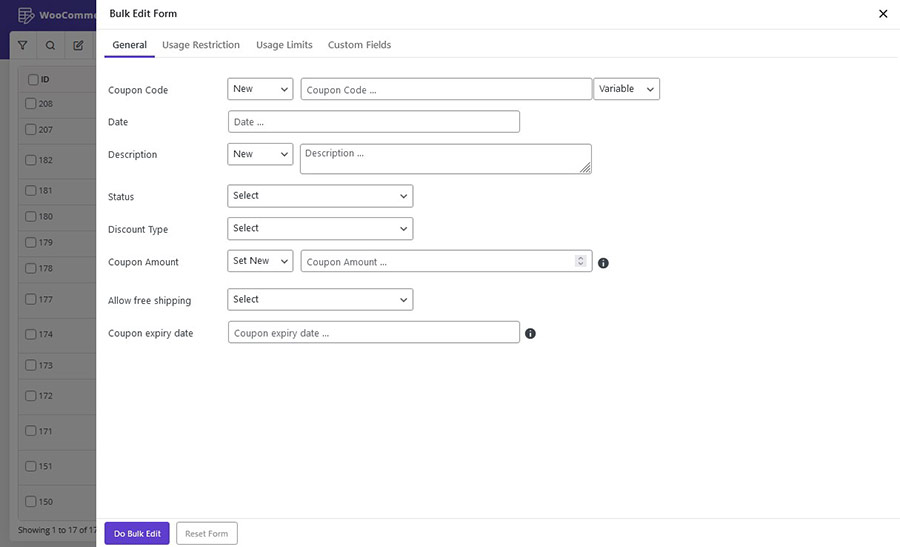The width and height of the screenshot is (900, 547).
Task: Click the WooCommerce logo icon
Action: pos(26,15)
